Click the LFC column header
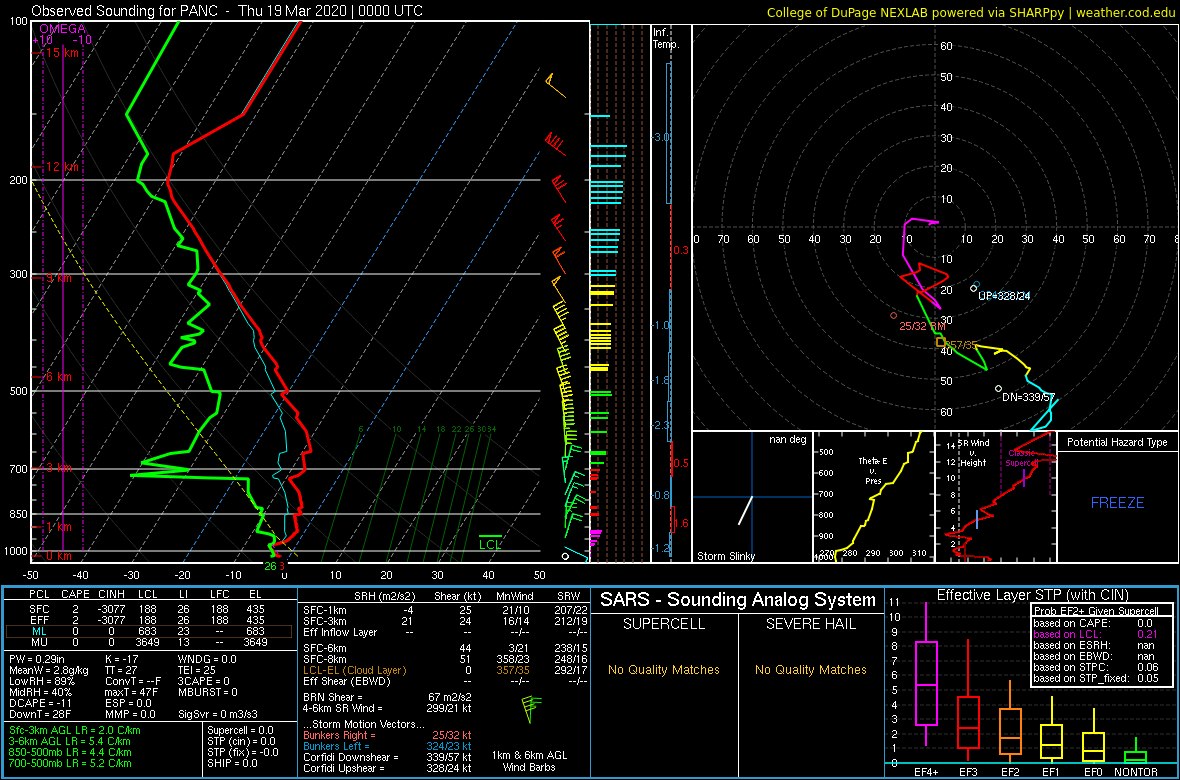This screenshot has width=1180, height=780. [x=218, y=595]
